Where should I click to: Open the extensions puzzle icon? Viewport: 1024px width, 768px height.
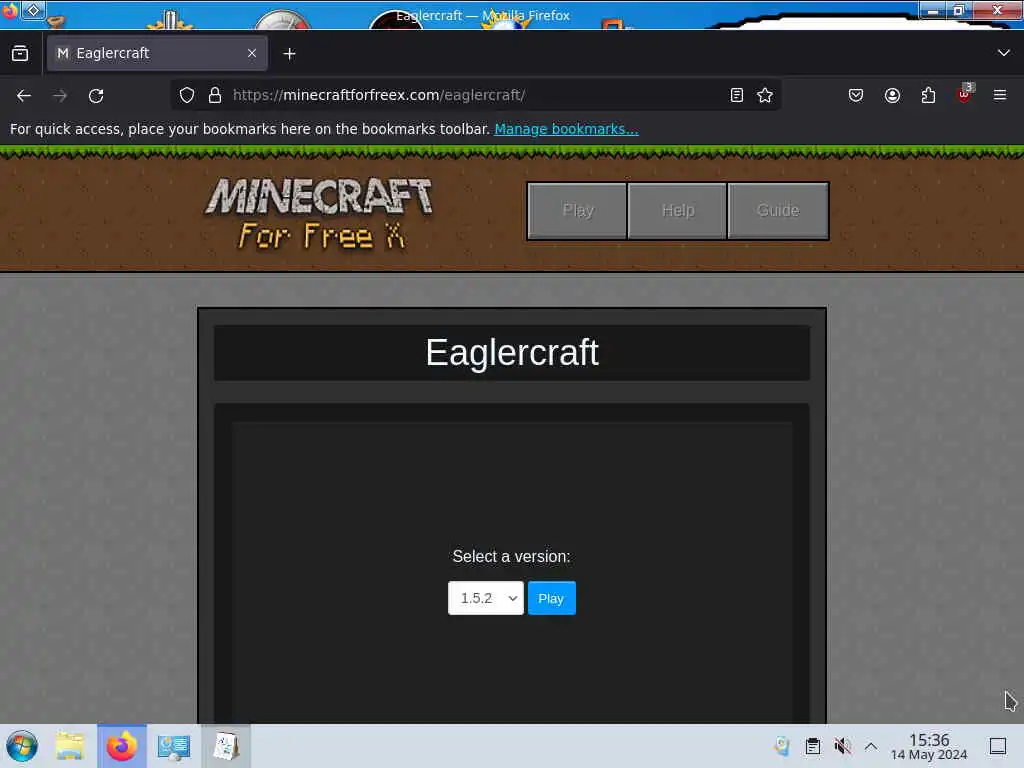[928, 95]
